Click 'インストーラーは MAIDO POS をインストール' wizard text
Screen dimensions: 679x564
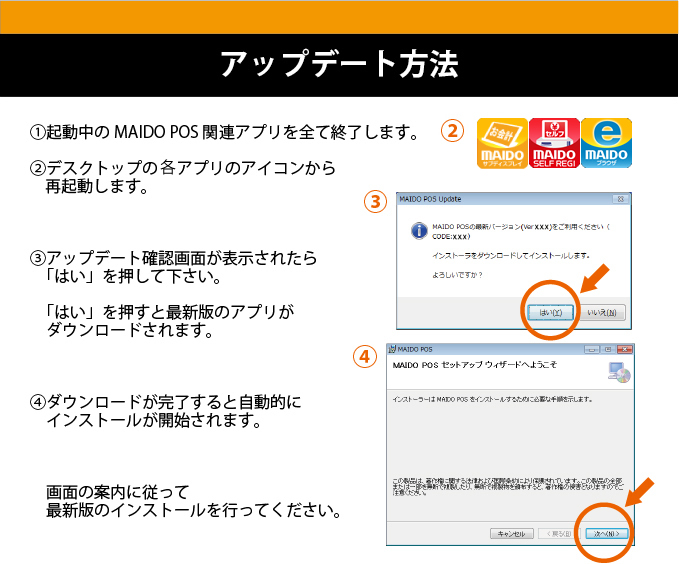click(492, 399)
